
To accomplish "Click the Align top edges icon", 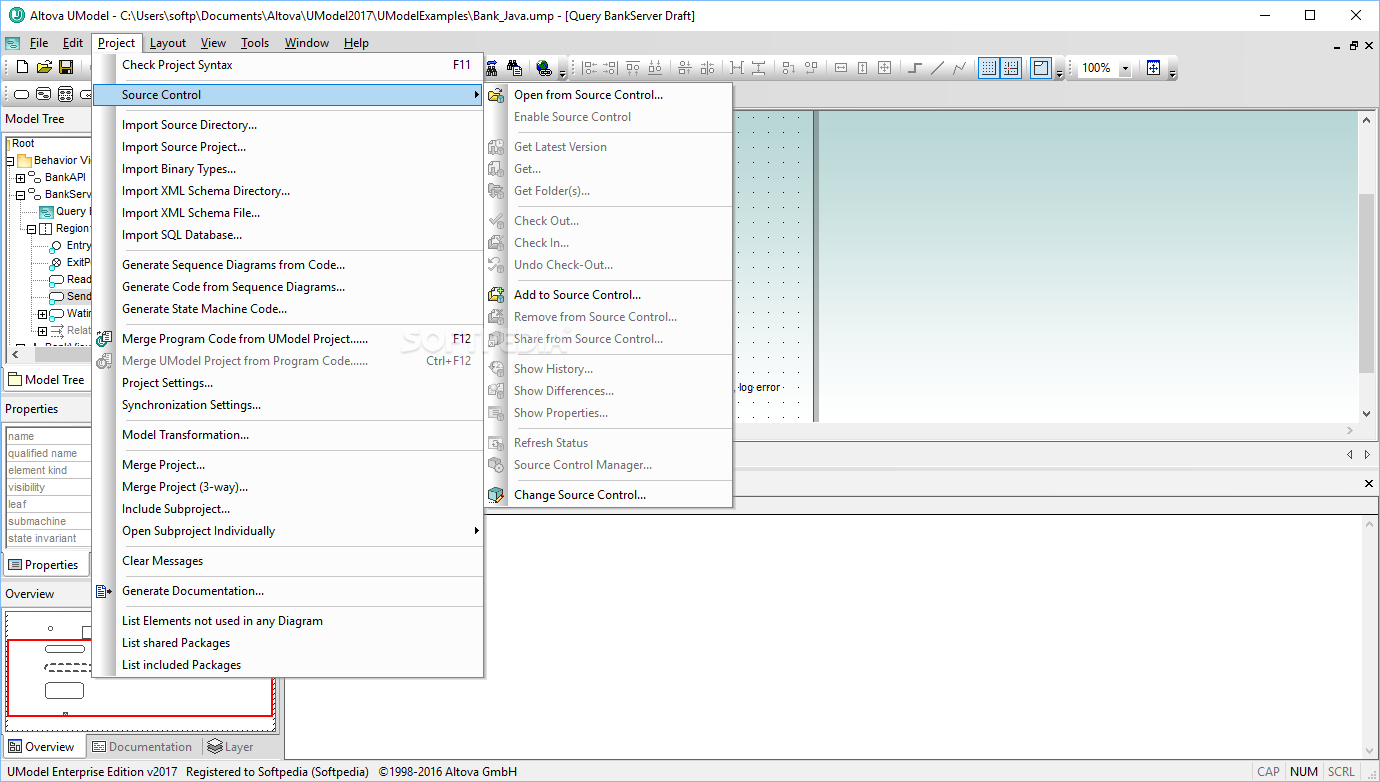I will point(633,68).
